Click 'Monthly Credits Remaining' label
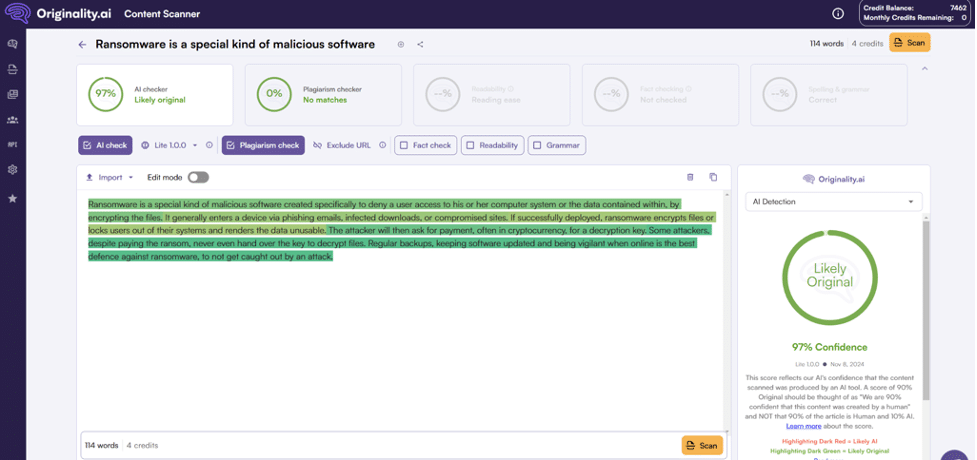 [x=907, y=18]
